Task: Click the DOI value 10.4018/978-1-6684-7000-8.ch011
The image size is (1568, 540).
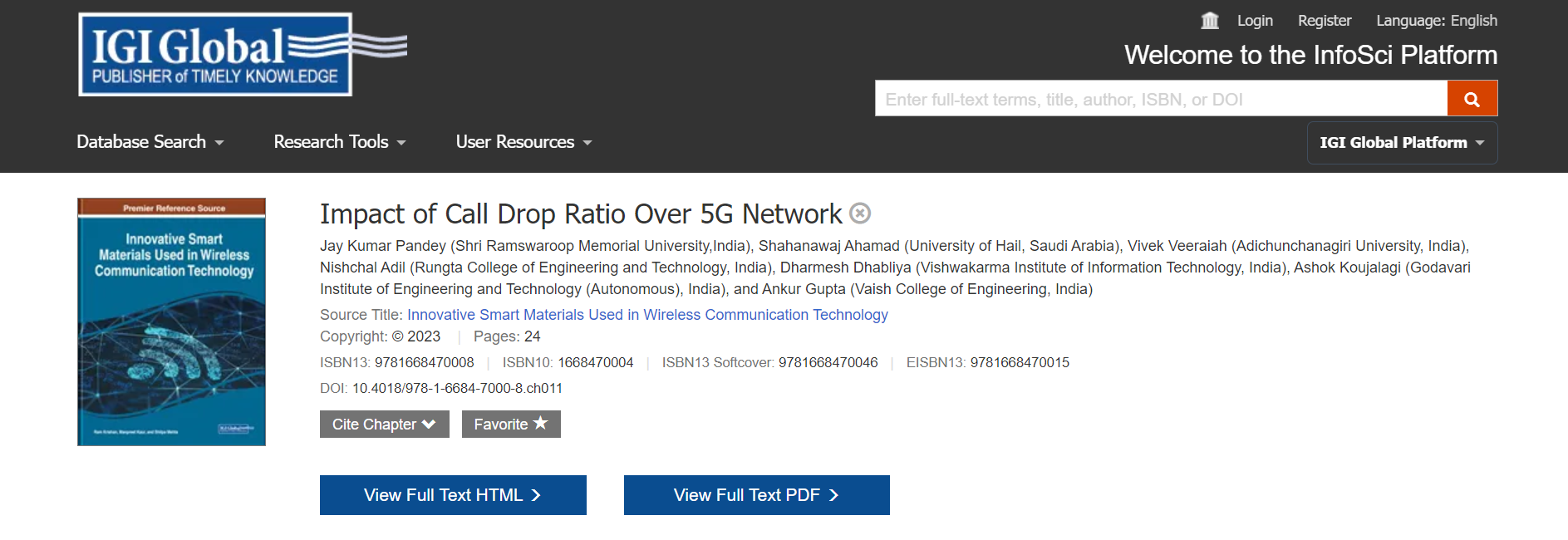Action: point(457,388)
